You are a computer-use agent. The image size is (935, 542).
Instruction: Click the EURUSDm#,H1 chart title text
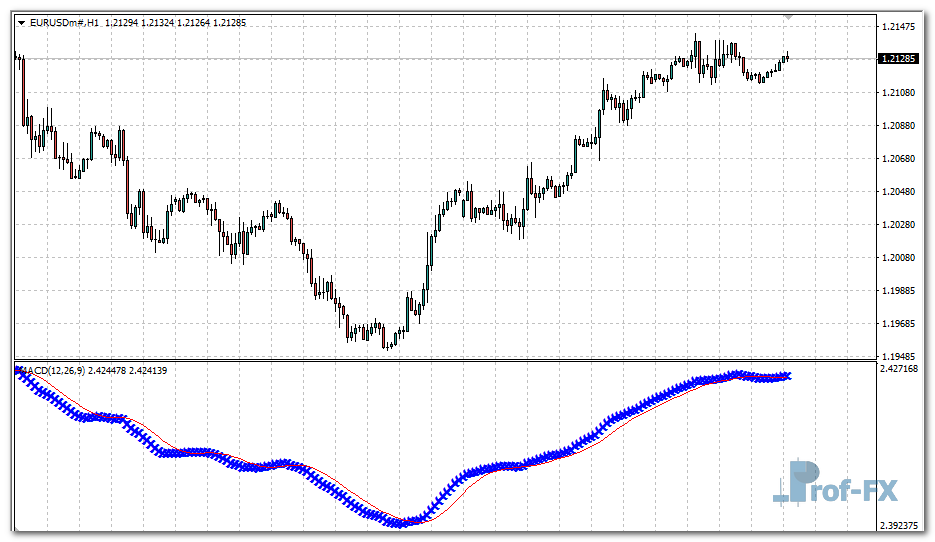pos(65,22)
